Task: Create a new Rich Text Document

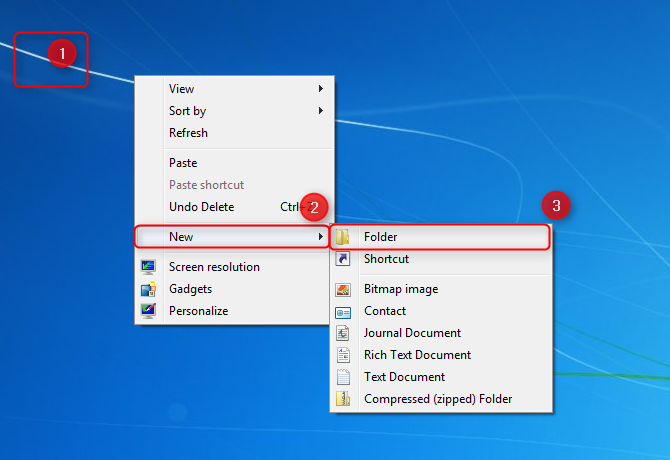Action: point(441,355)
